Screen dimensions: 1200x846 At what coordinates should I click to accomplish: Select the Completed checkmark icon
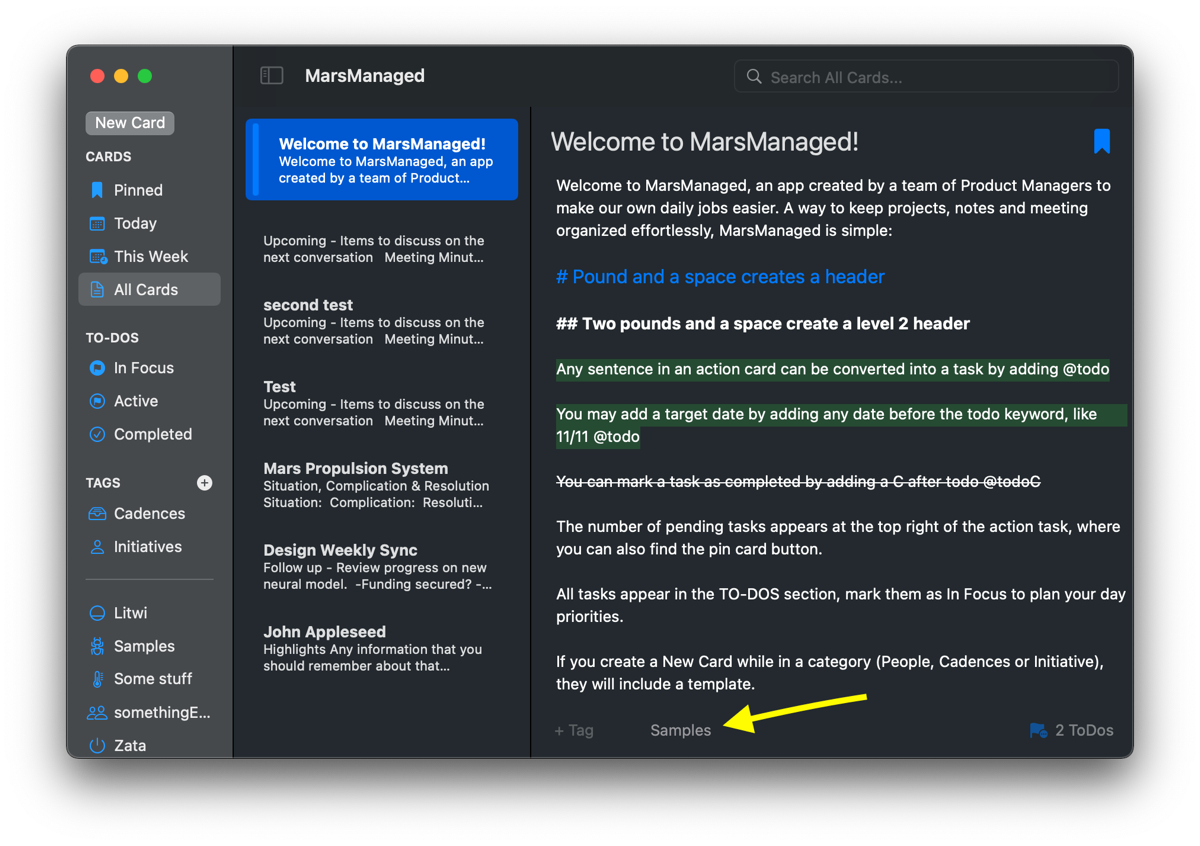[97, 434]
